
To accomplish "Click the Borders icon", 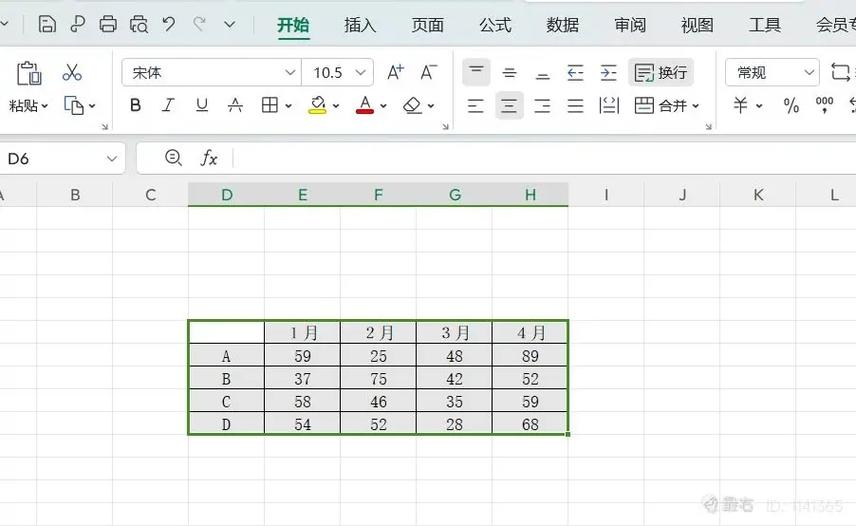I will [x=270, y=105].
